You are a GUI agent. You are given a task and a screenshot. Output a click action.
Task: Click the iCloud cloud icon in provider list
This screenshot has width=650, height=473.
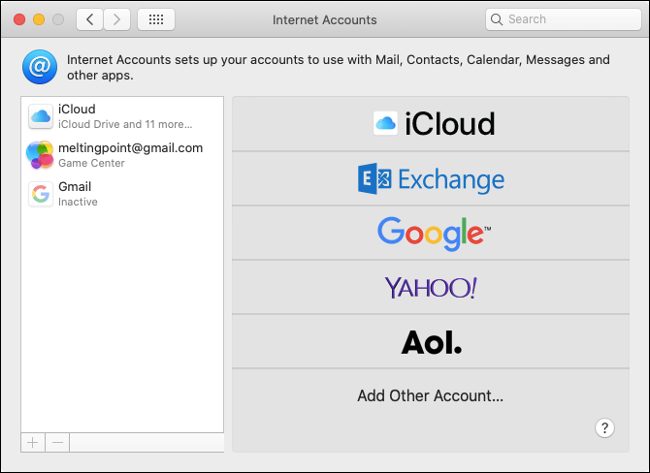tap(386, 123)
